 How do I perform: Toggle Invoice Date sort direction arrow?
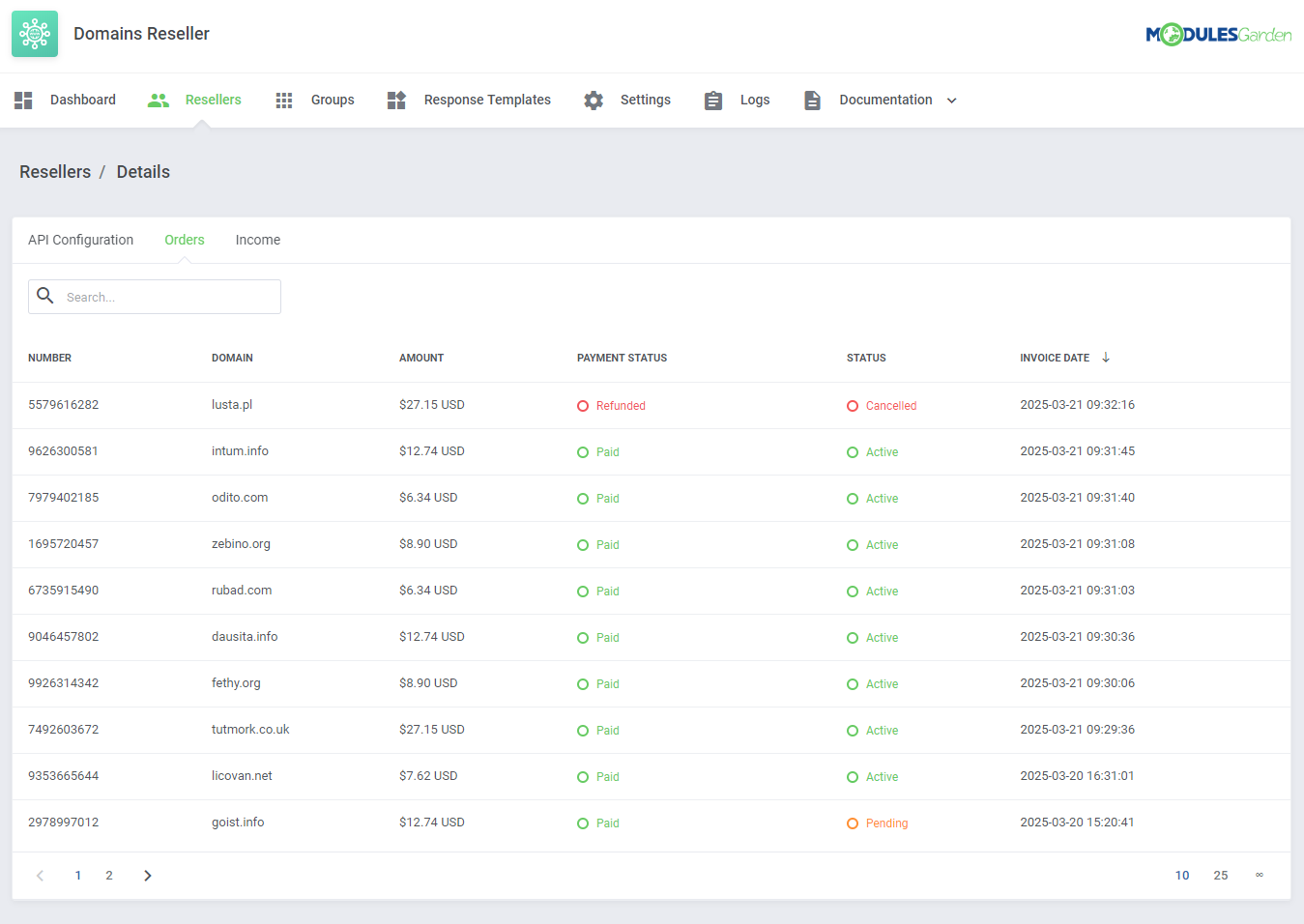(x=1106, y=358)
